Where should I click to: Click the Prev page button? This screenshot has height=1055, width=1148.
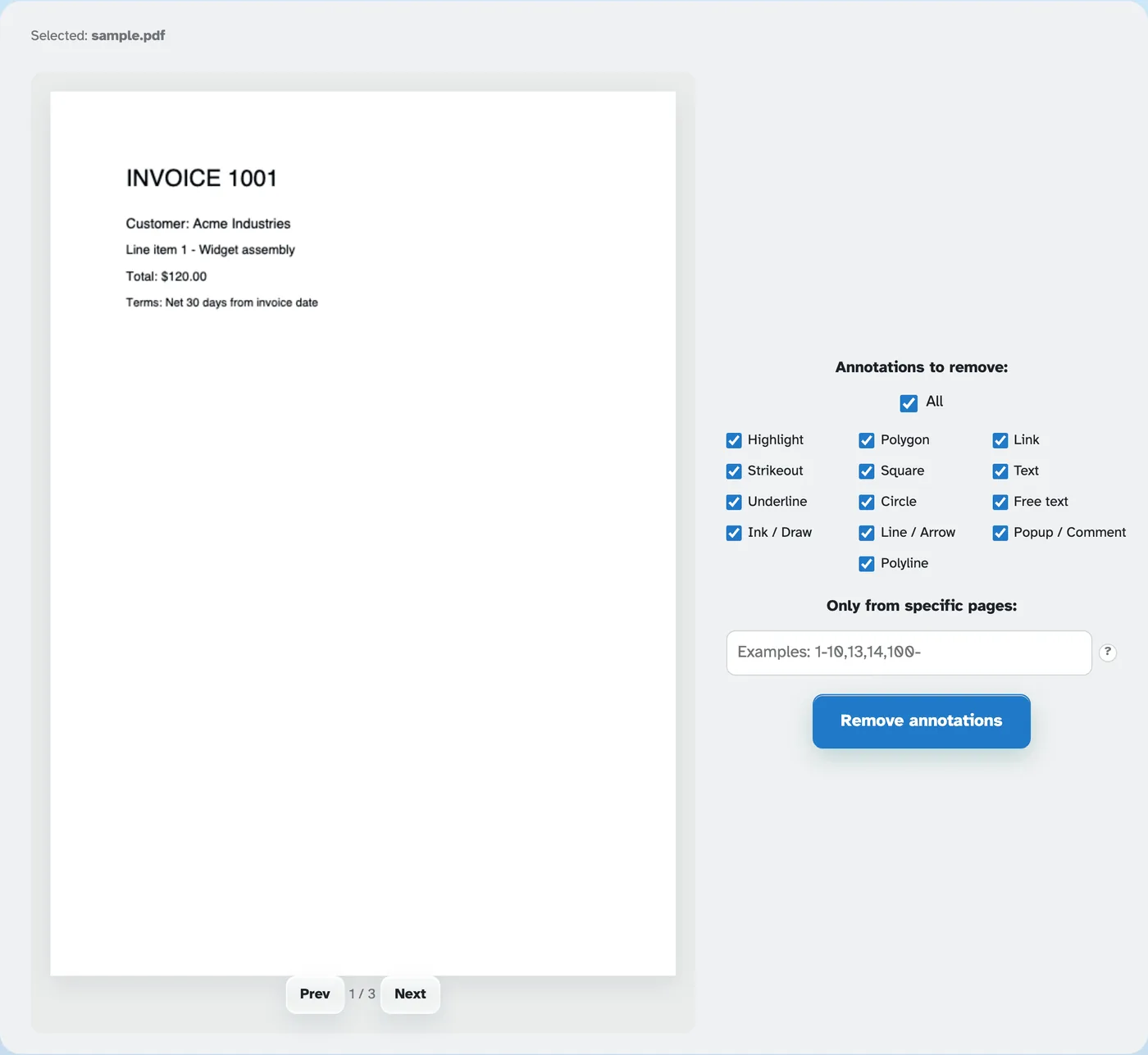click(x=315, y=994)
